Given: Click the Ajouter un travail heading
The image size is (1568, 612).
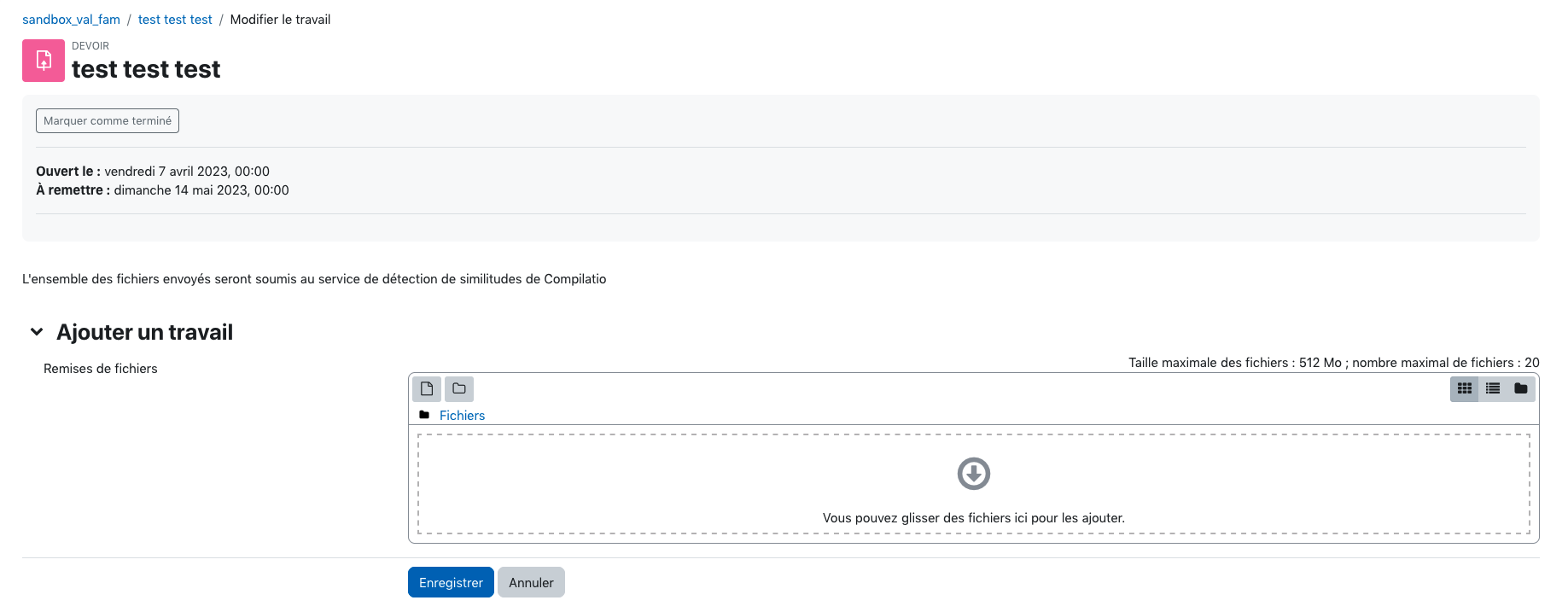Looking at the screenshot, I should click(144, 332).
